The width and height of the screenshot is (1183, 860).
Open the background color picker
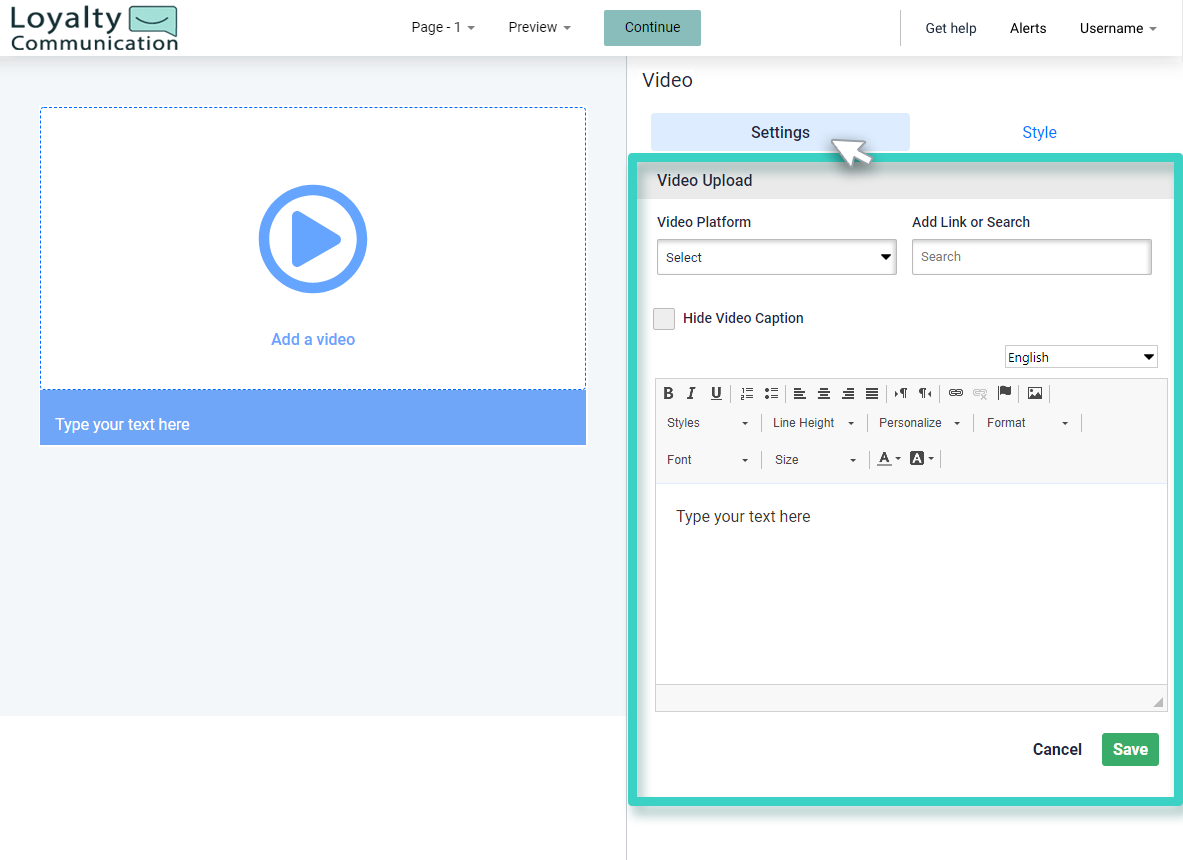click(919, 458)
